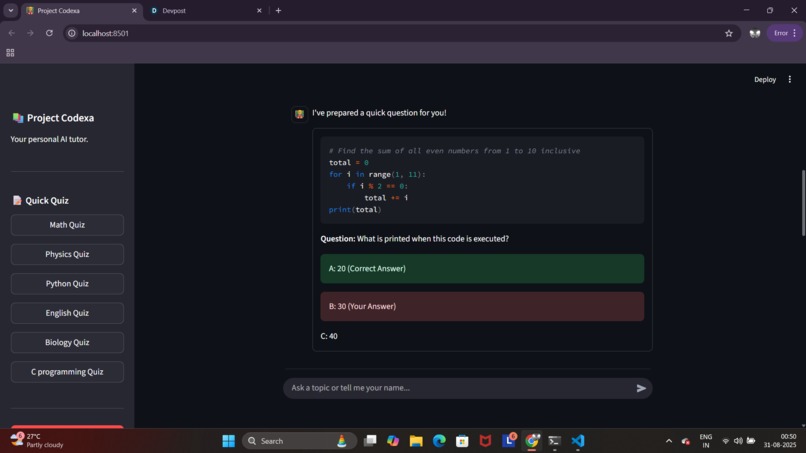This screenshot has width=806, height=453.
Task: Open ENG IN language switcher
Action: (x=706, y=441)
